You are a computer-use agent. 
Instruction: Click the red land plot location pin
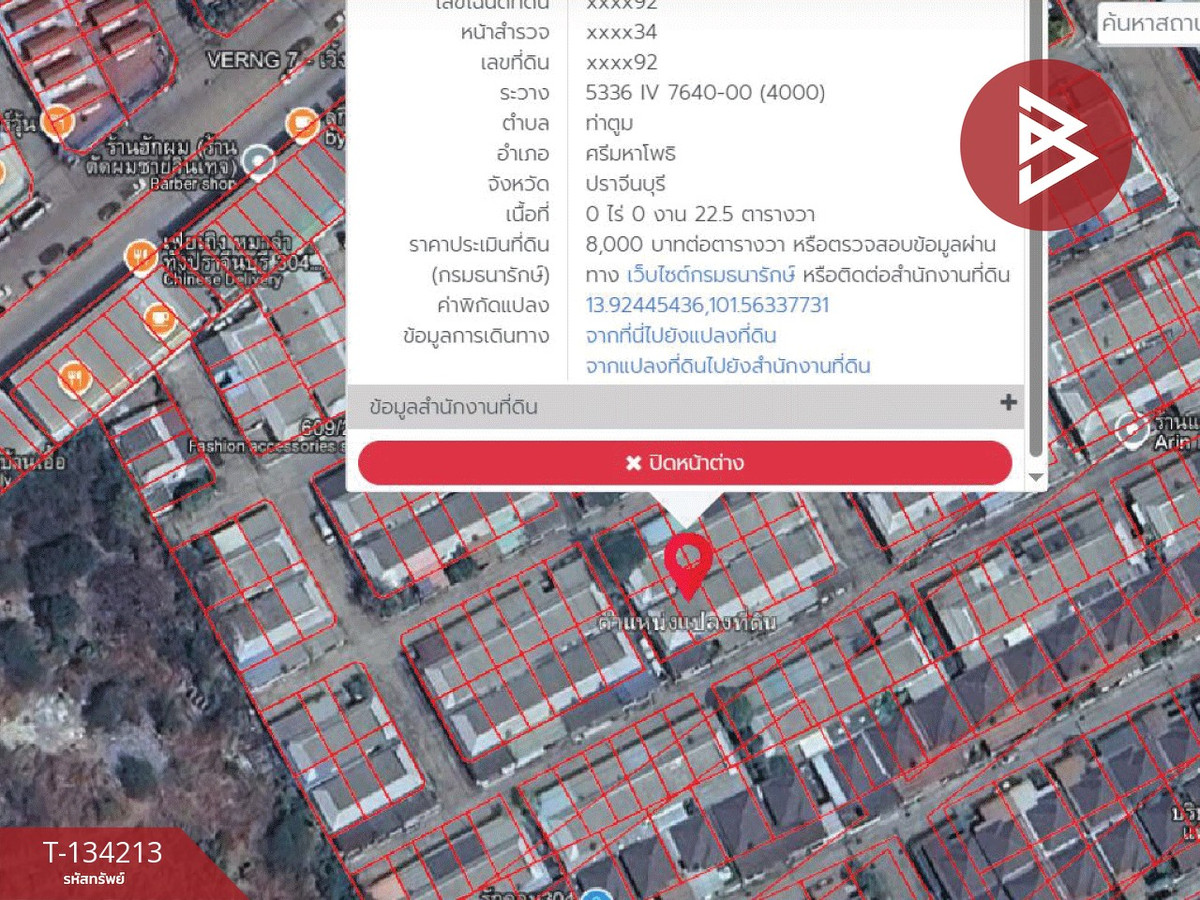[x=688, y=560]
